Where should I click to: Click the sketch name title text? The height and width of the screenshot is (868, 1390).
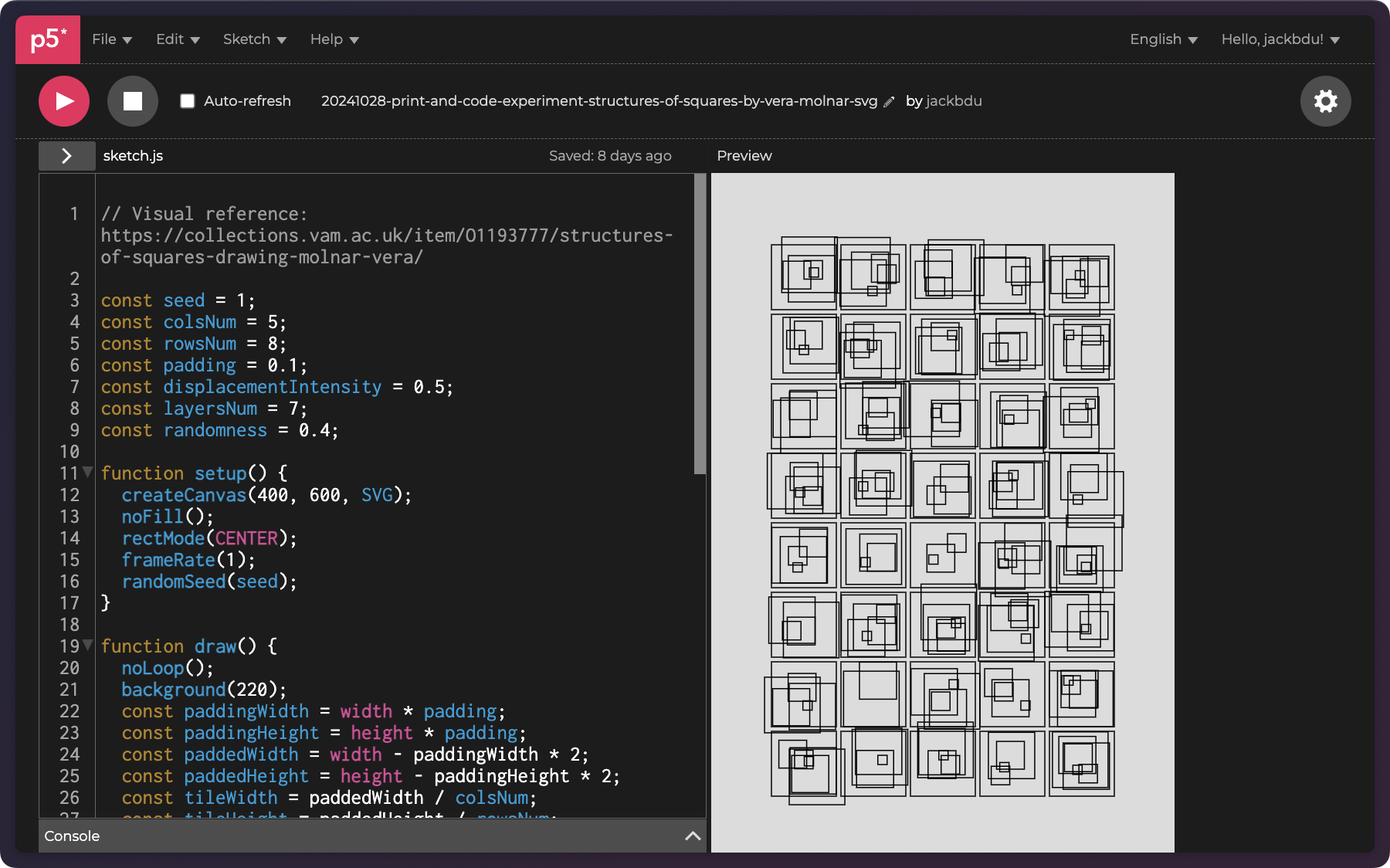click(598, 101)
